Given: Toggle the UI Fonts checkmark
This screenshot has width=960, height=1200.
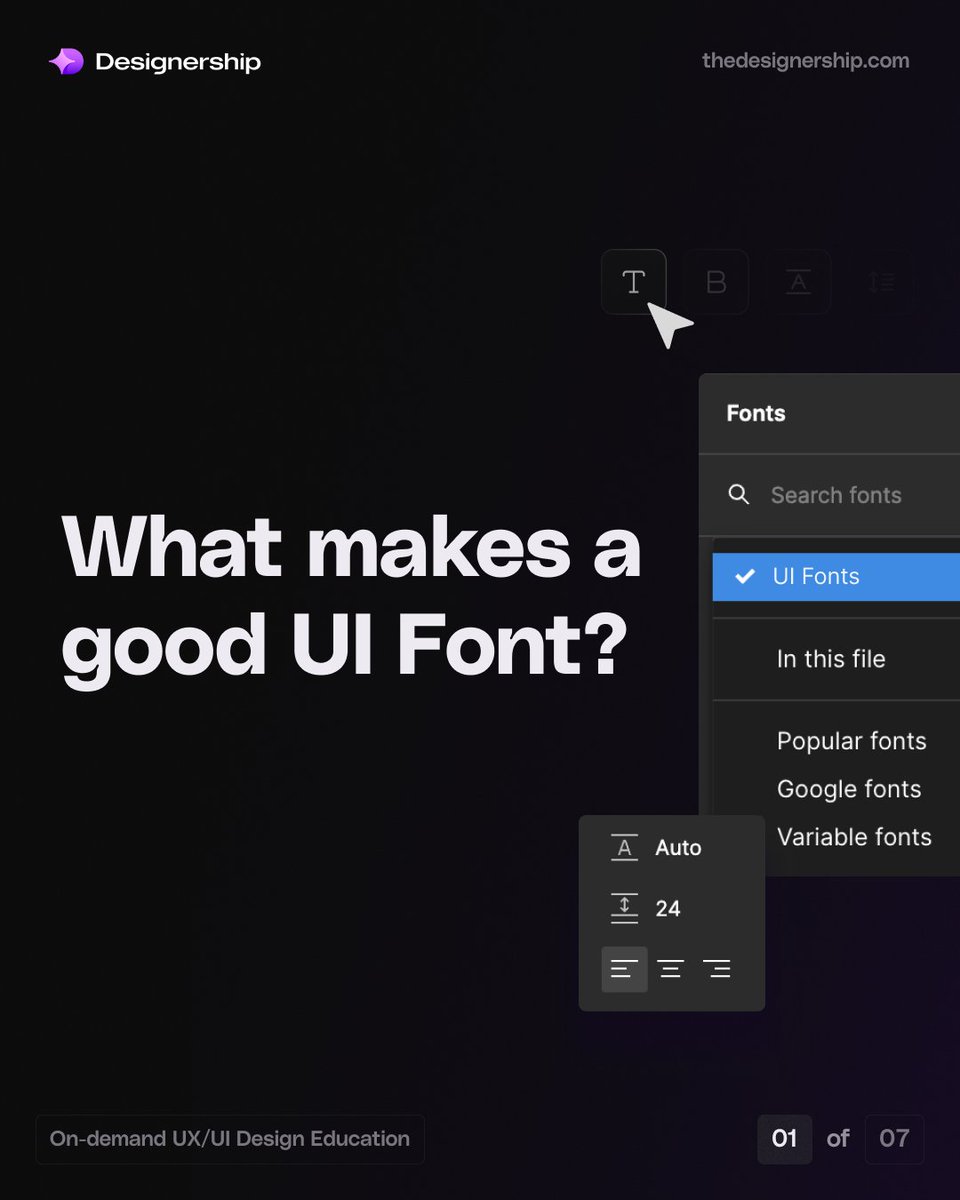Looking at the screenshot, I should click(x=742, y=576).
